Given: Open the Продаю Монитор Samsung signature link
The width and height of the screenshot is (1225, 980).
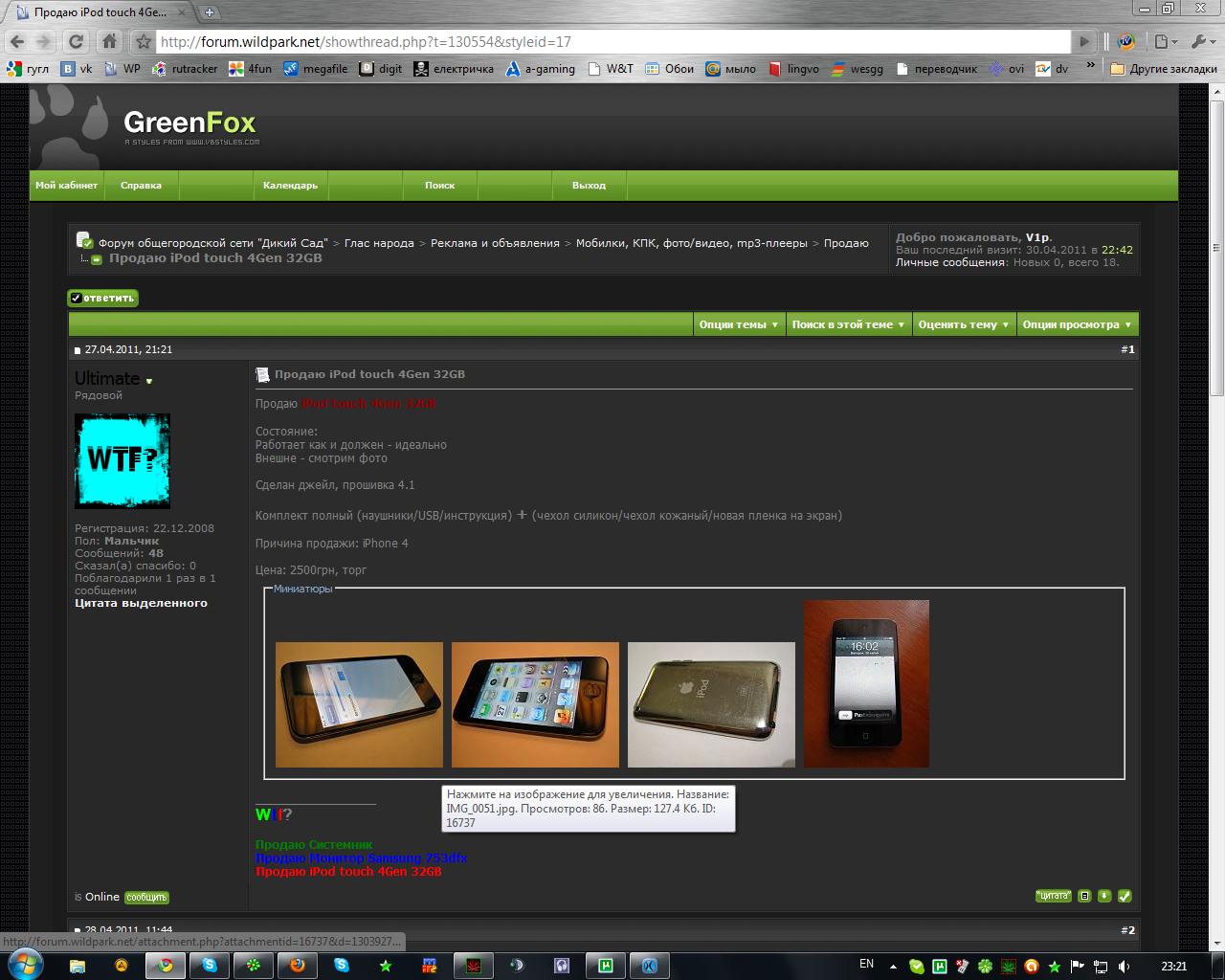Looking at the screenshot, I should [x=361, y=858].
